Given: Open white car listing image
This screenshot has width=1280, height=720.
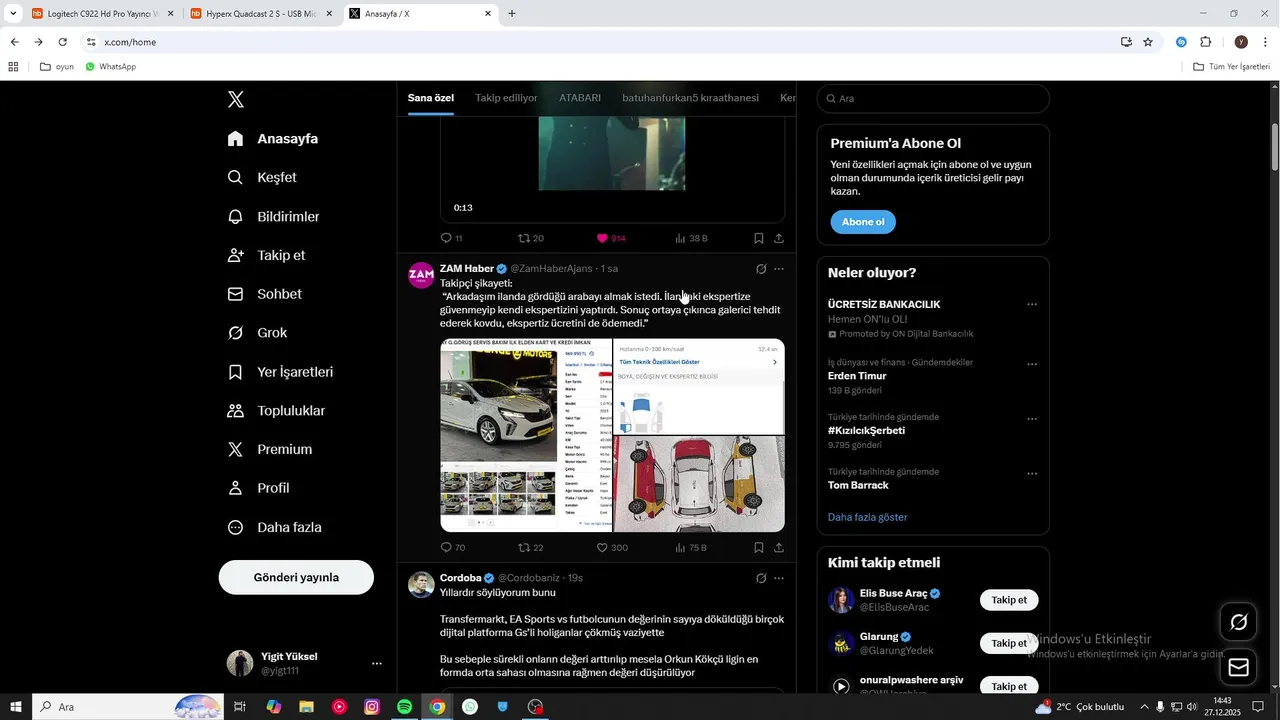Looking at the screenshot, I should click(526, 435).
